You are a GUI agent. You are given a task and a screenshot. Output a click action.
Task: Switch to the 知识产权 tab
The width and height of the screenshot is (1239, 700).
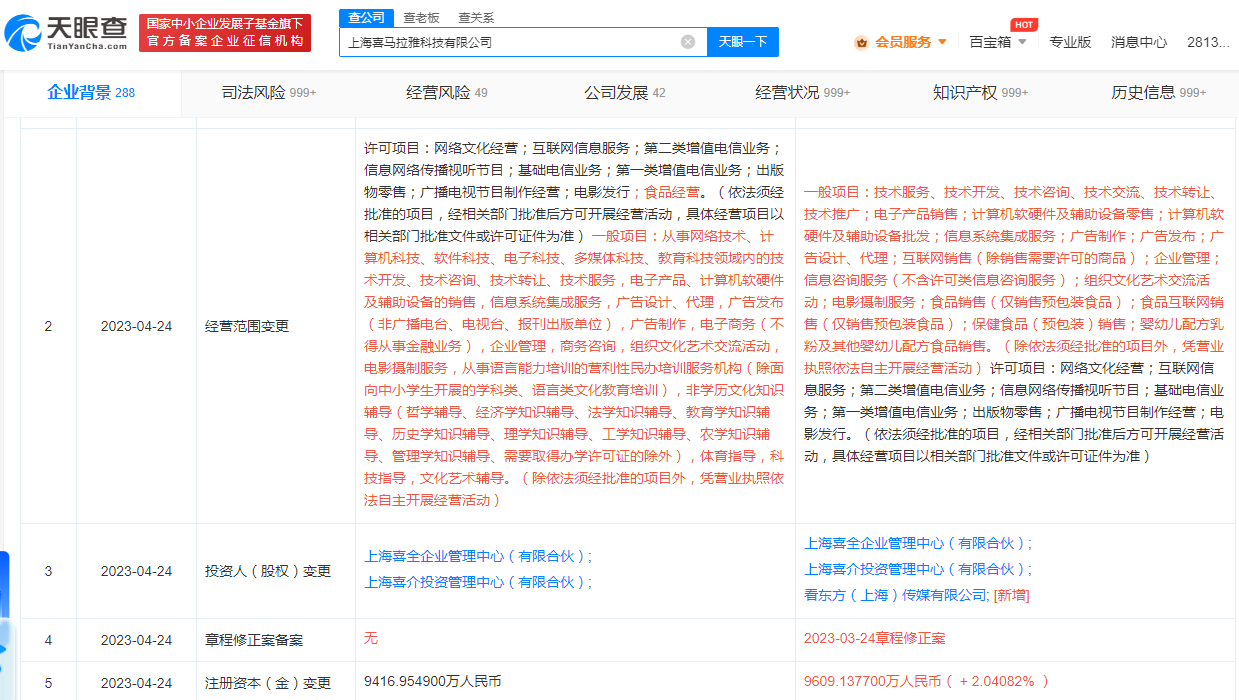coord(980,92)
